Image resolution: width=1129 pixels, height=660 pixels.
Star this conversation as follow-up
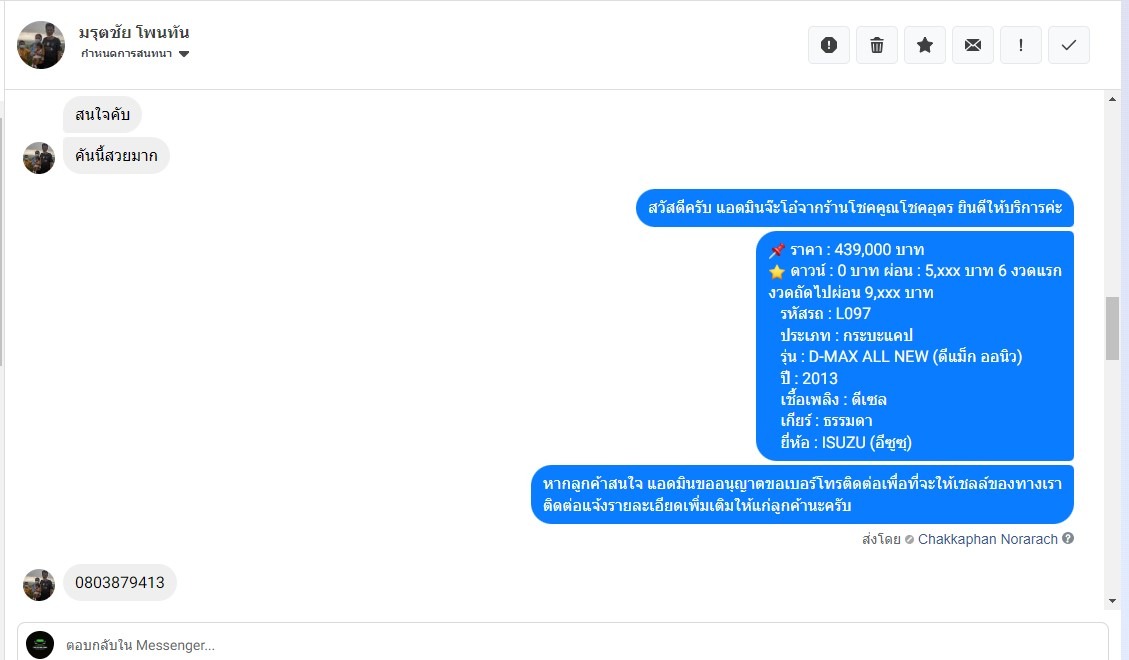(x=925, y=45)
